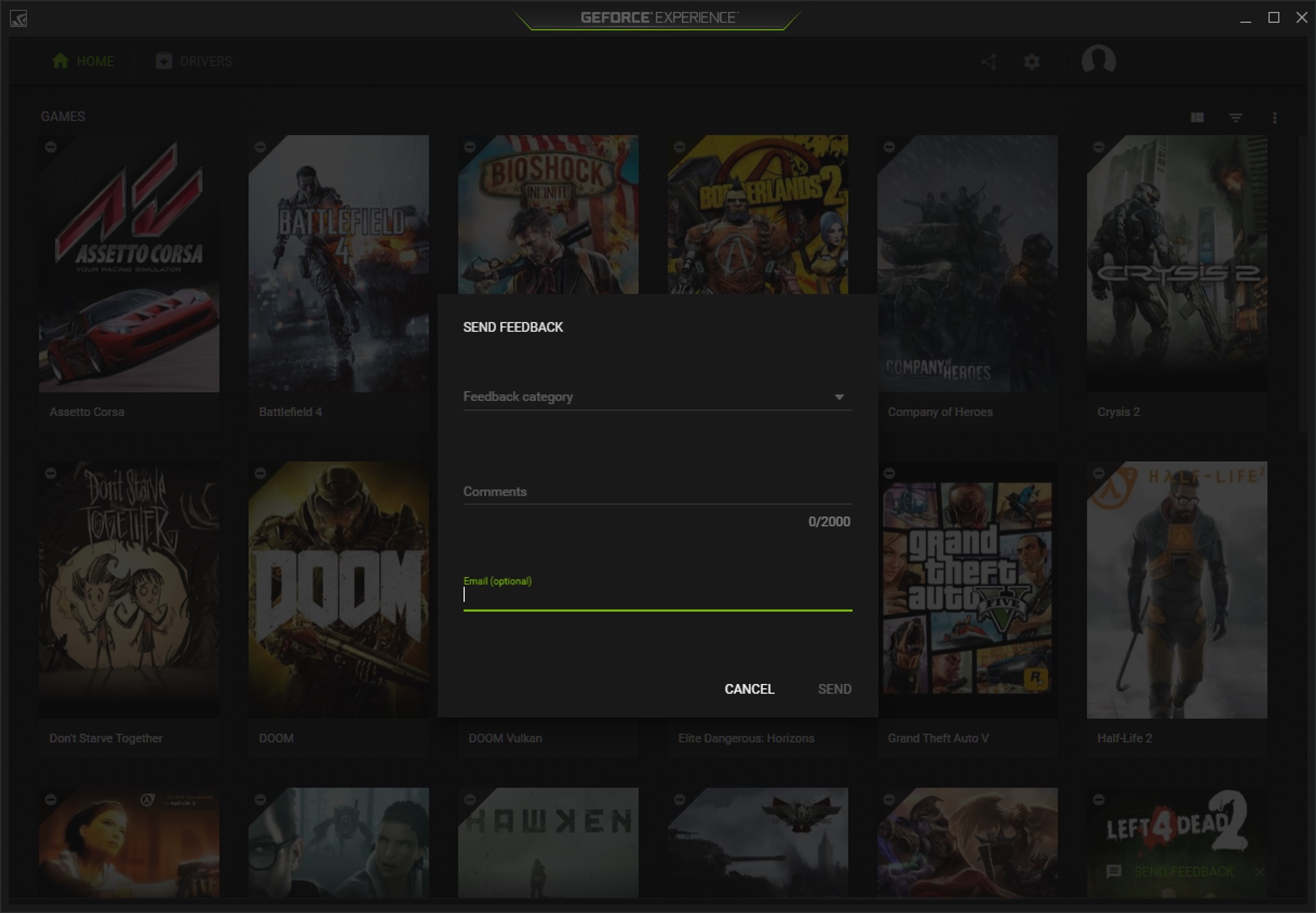Click the drivers download icon beside DRIVERS

click(164, 61)
